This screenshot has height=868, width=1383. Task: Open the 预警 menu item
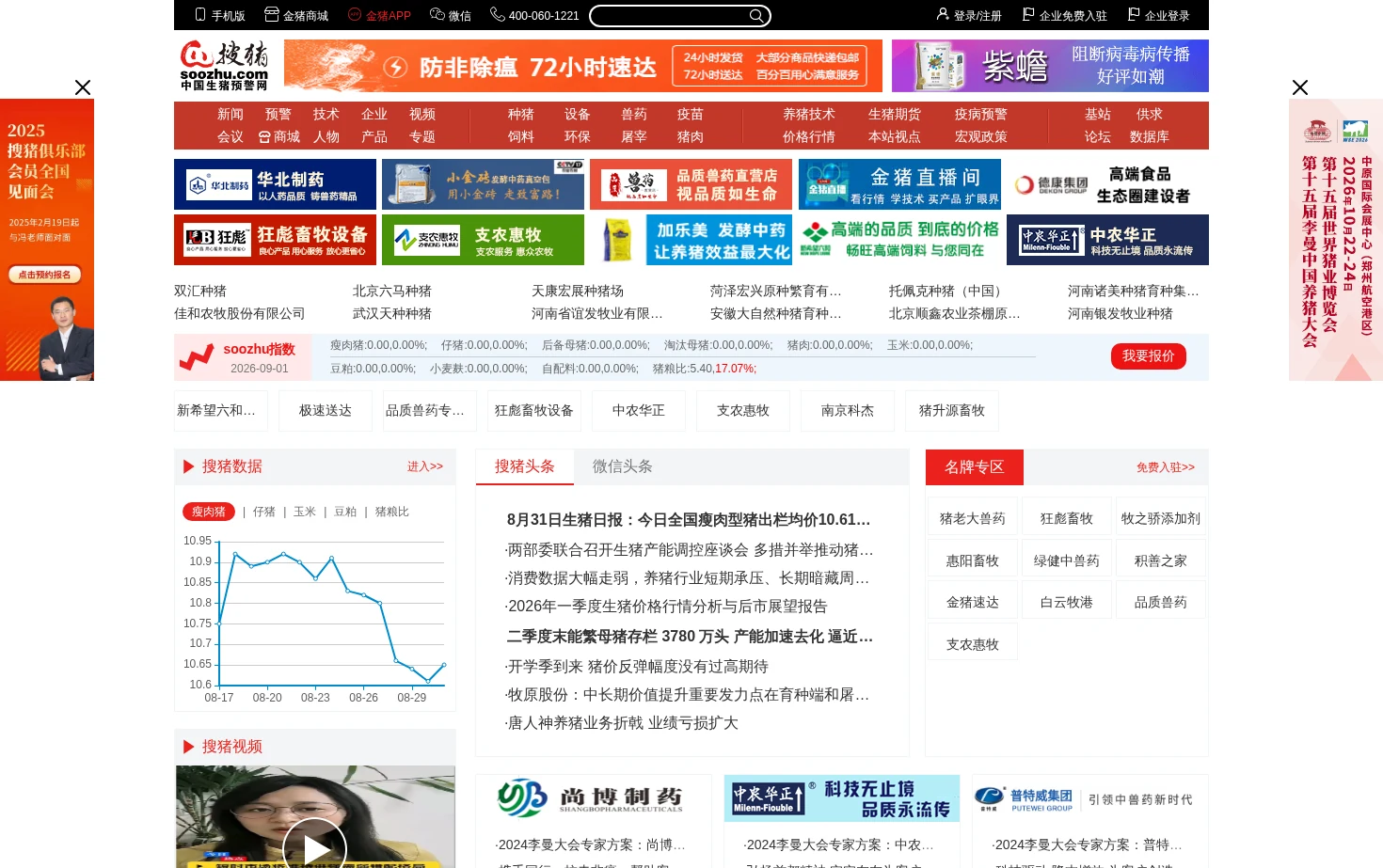pyautogui.click(x=278, y=114)
